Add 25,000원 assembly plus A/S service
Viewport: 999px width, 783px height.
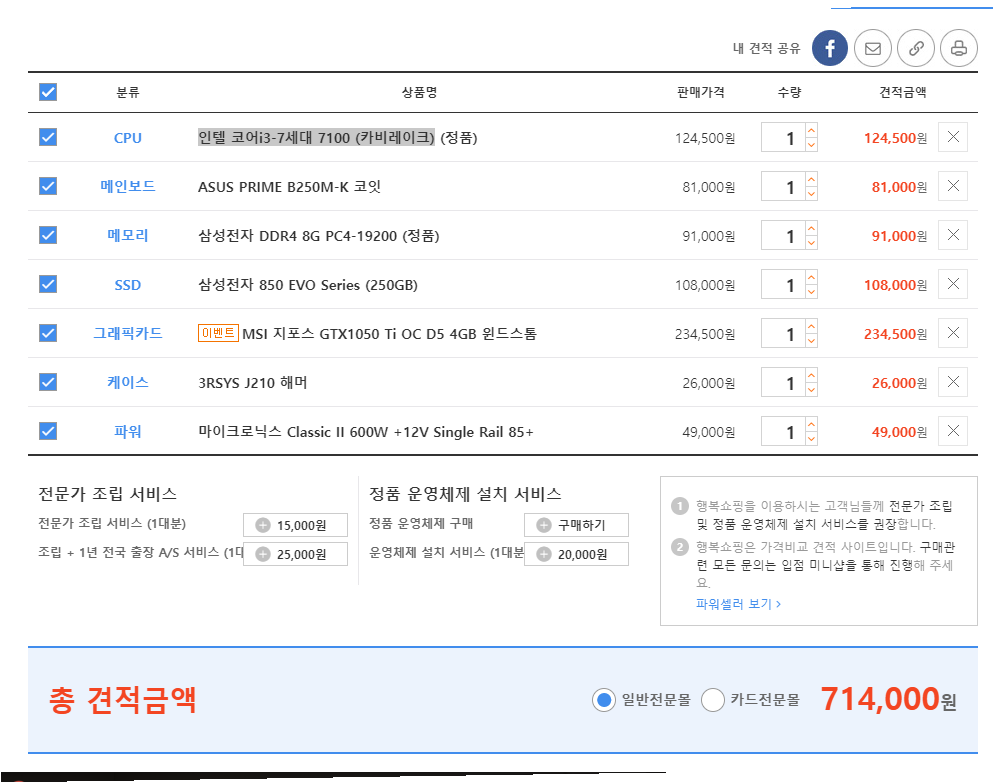point(295,554)
